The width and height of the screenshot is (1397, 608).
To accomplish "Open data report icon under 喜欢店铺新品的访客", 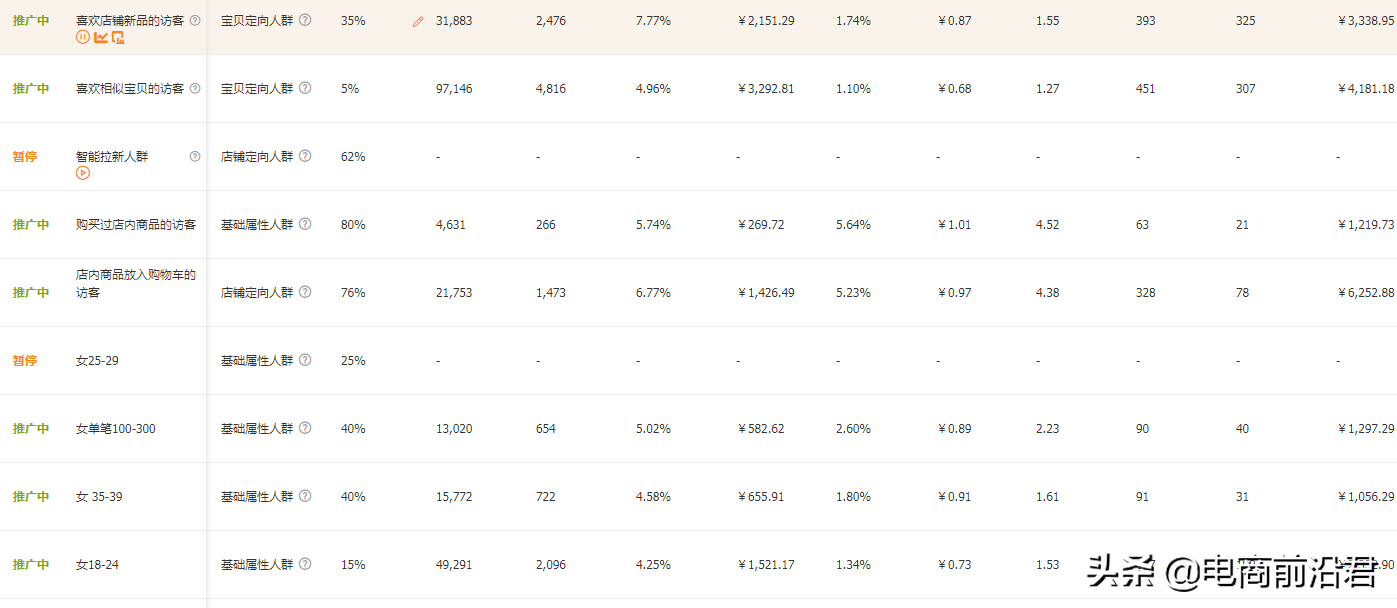I will tap(118, 37).
